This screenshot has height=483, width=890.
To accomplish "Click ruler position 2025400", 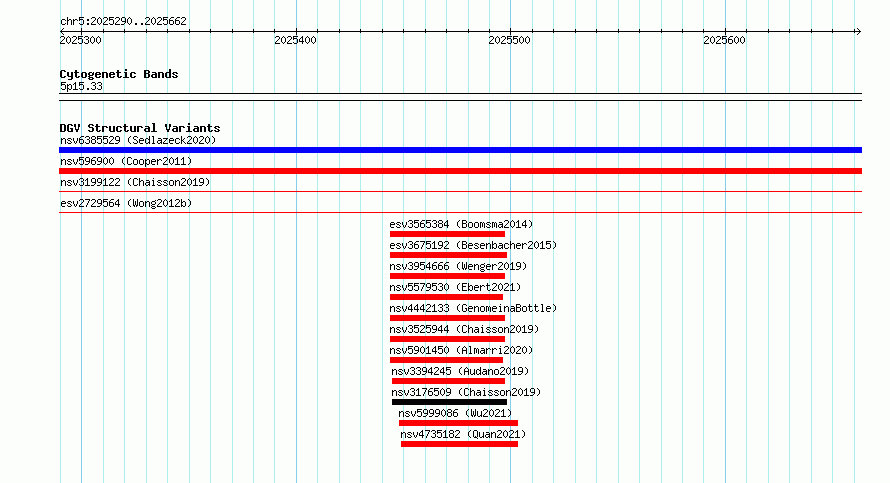I will pos(295,40).
